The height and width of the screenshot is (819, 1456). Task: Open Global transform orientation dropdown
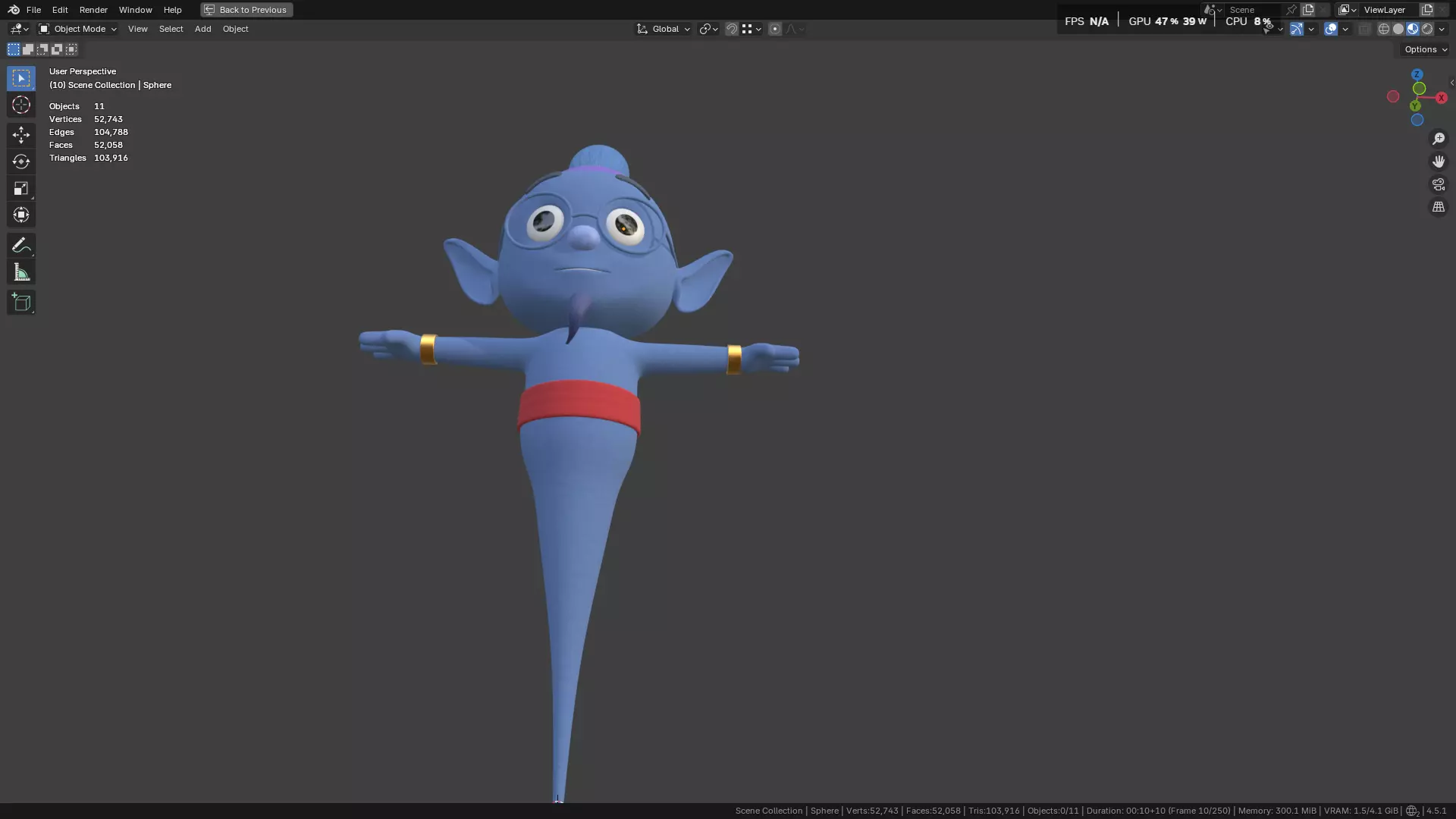tap(663, 29)
